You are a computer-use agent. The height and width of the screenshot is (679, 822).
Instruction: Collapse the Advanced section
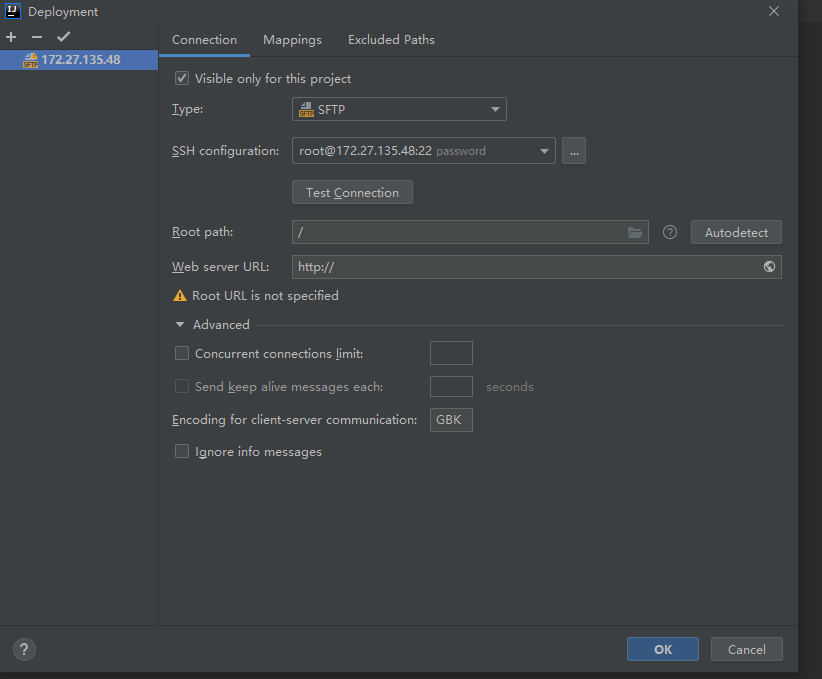click(x=180, y=325)
